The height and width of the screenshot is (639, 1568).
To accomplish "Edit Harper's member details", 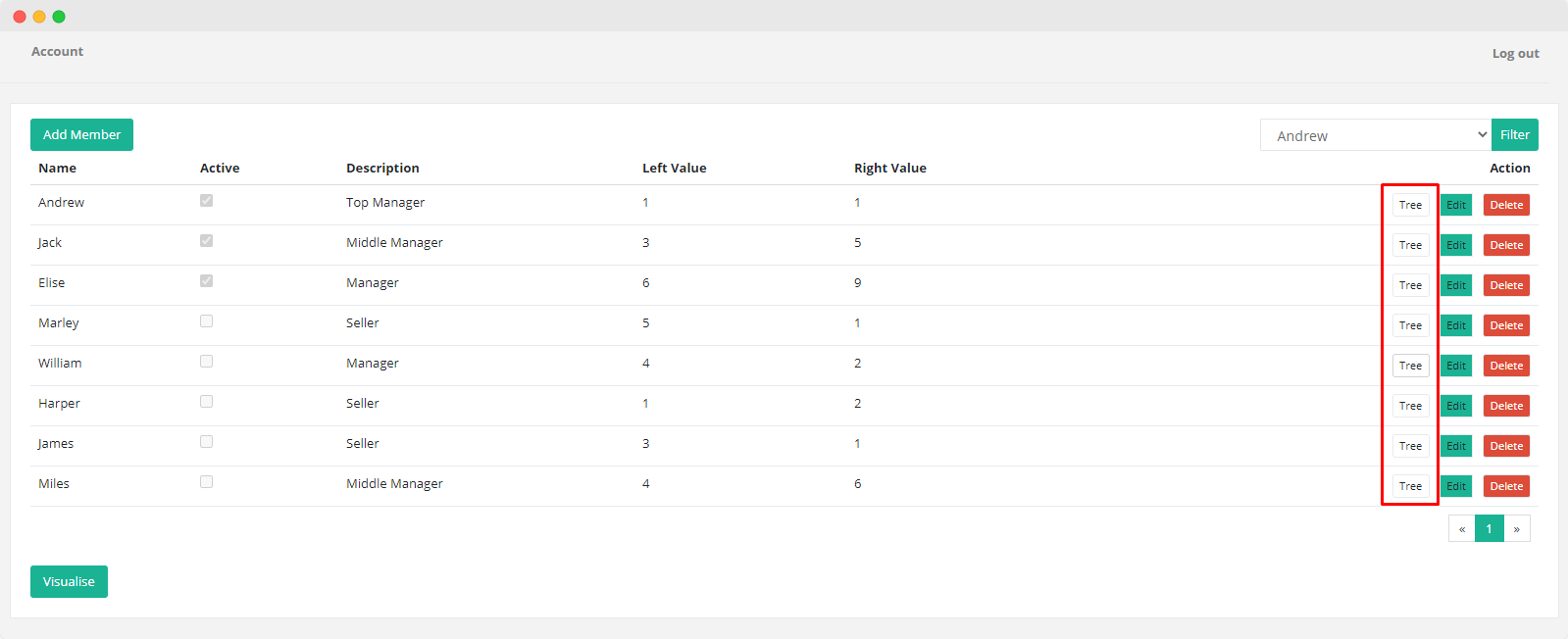I will pos(1456,406).
